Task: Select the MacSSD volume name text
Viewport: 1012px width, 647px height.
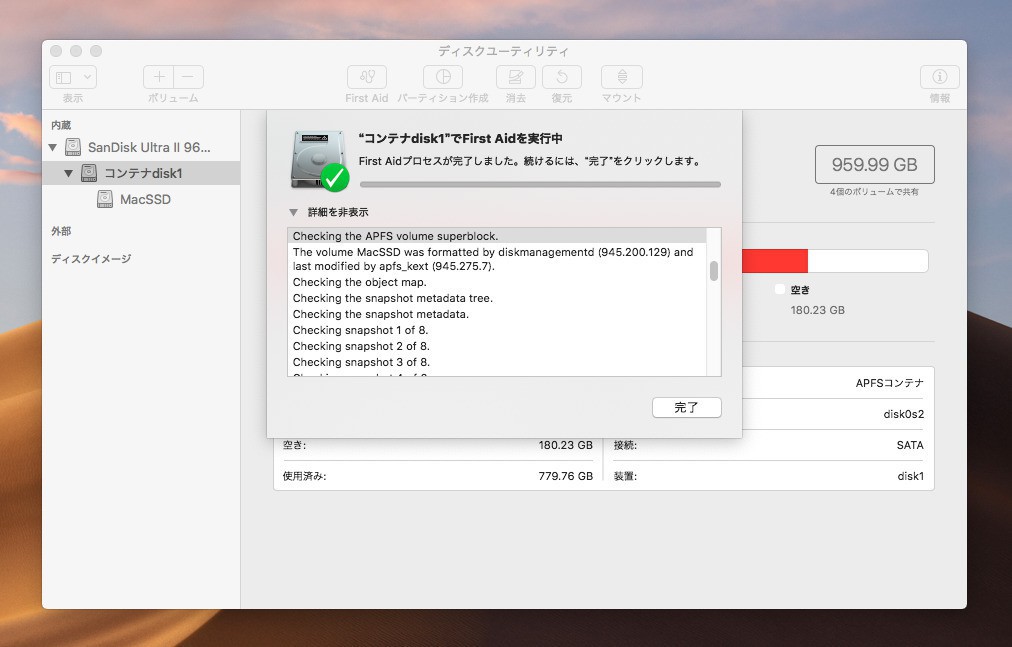Action: [x=145, y=200]
